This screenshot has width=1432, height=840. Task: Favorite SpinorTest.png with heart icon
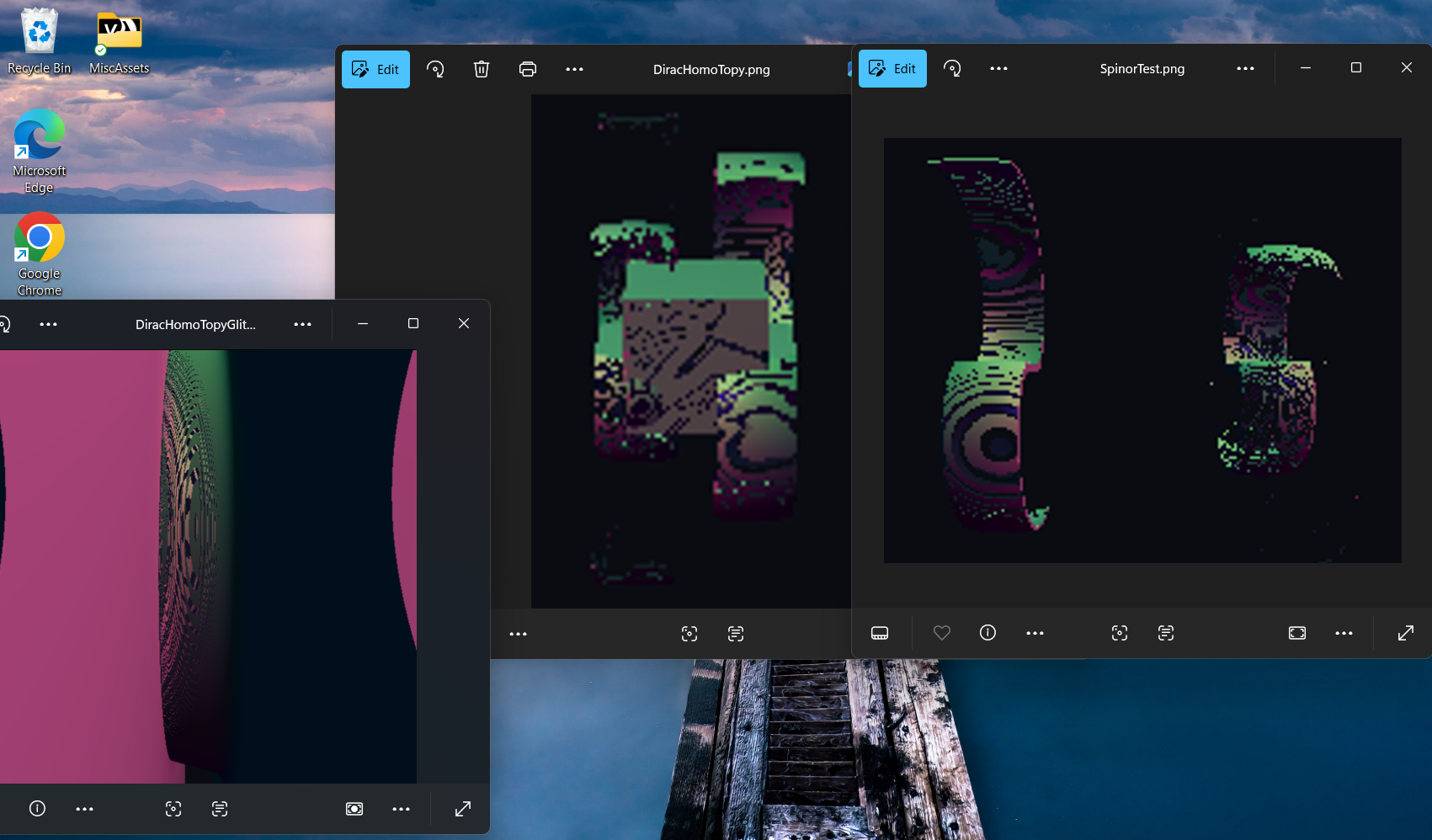point(942,632)
